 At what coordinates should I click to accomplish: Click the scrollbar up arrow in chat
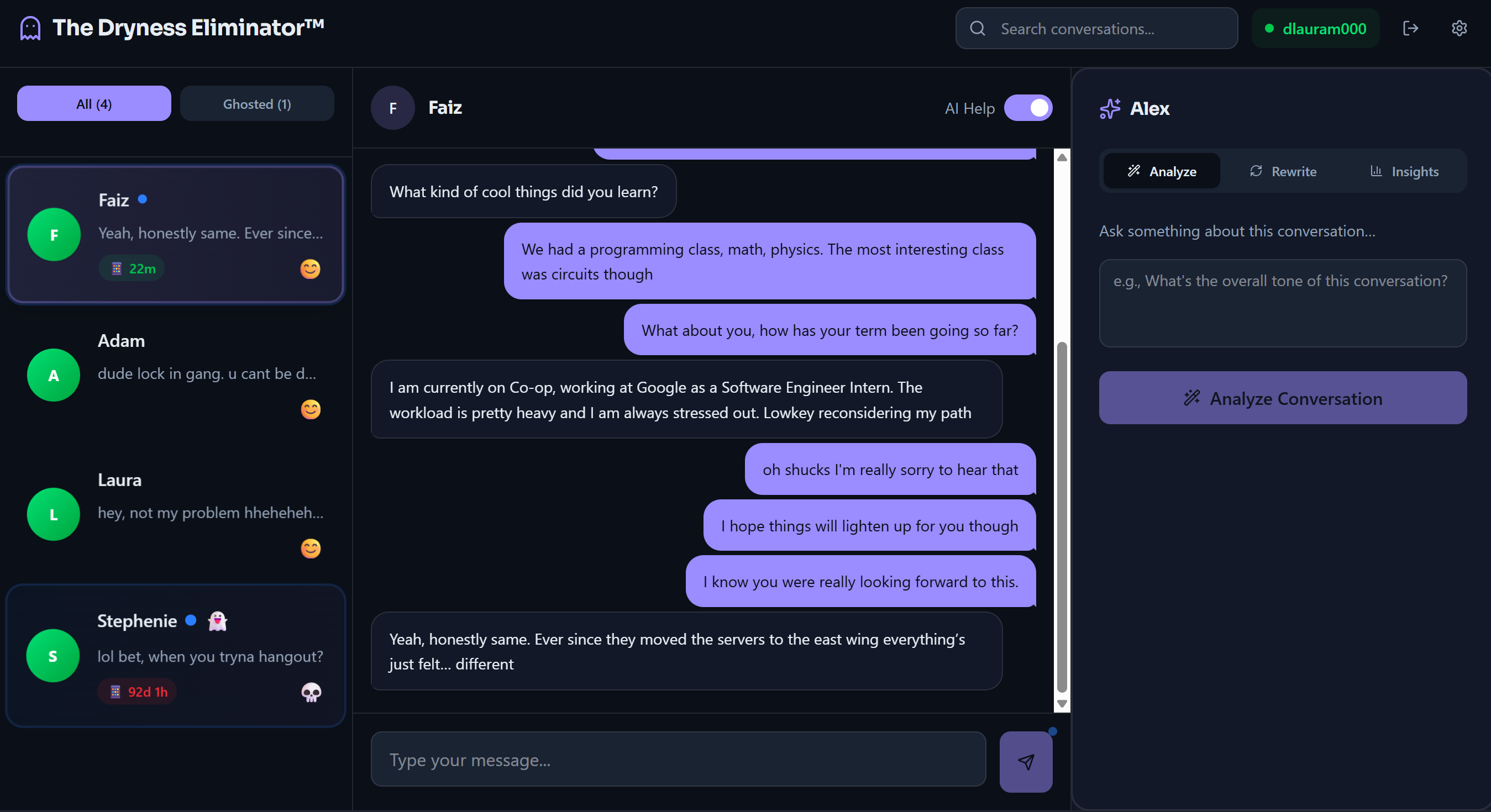point(1062,157)
